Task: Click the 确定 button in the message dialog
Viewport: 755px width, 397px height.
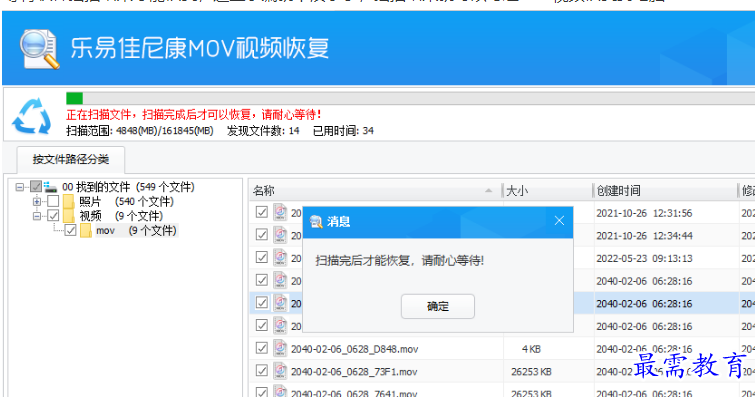Action: tap(438, 306)
